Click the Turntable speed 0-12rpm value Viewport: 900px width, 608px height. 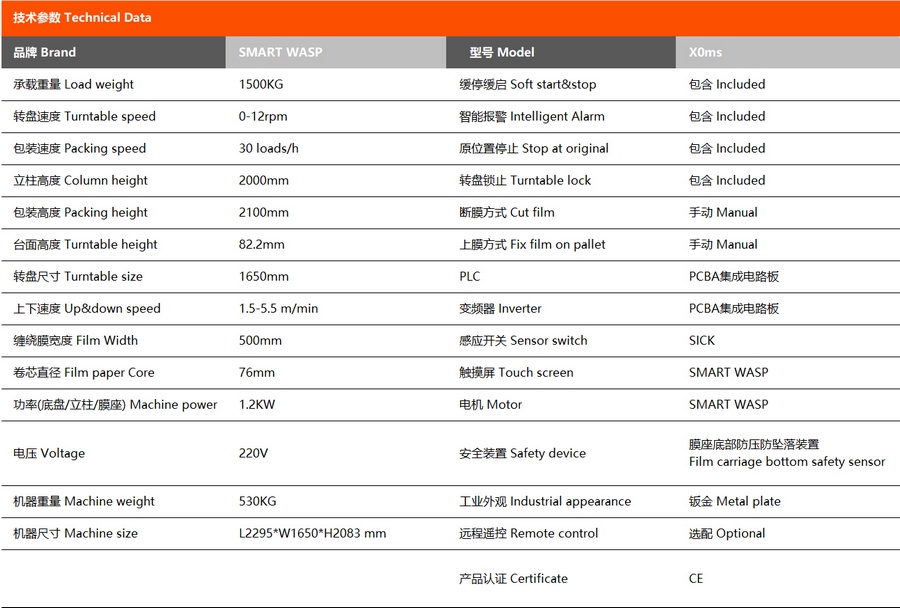pos(264,117)
